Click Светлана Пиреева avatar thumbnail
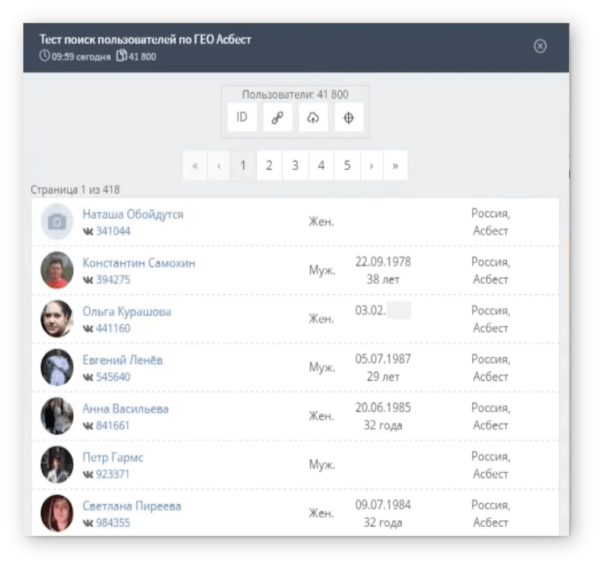Viewport: 600px width, 566px height. pyautogui.click(x=57, y=513)
